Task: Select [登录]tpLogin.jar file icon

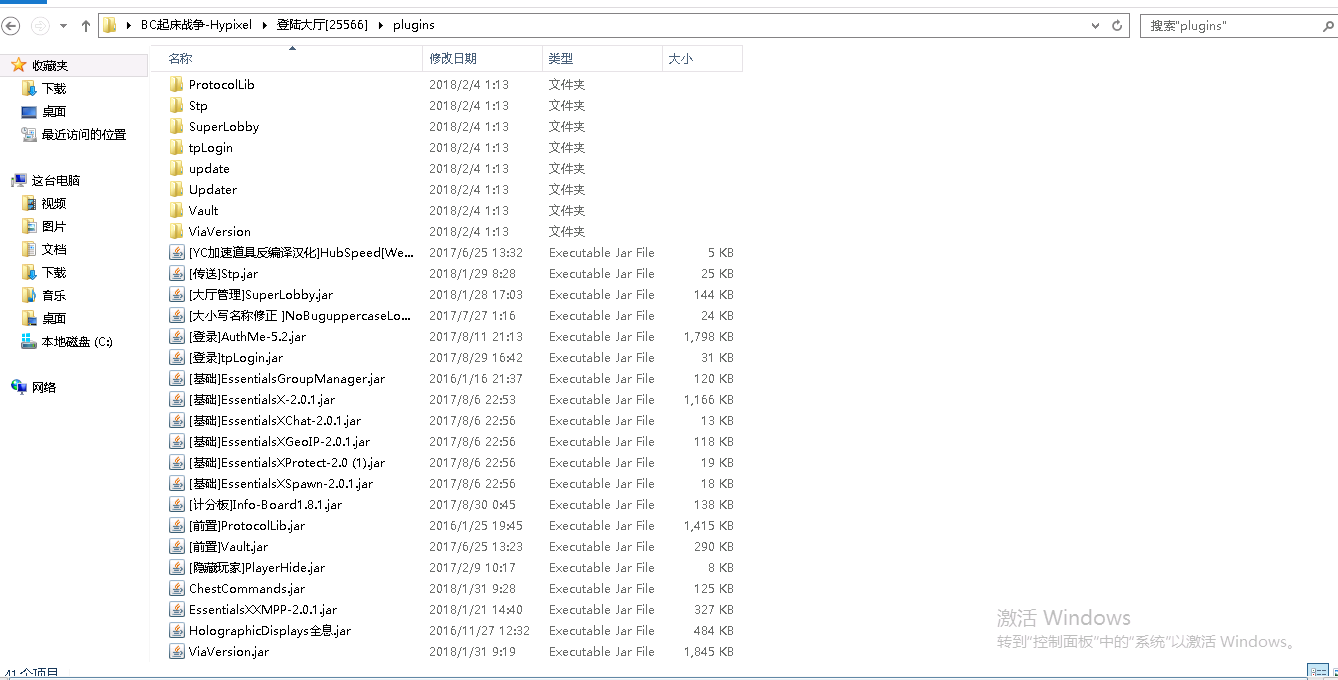Action: click(x=177, y=357)
